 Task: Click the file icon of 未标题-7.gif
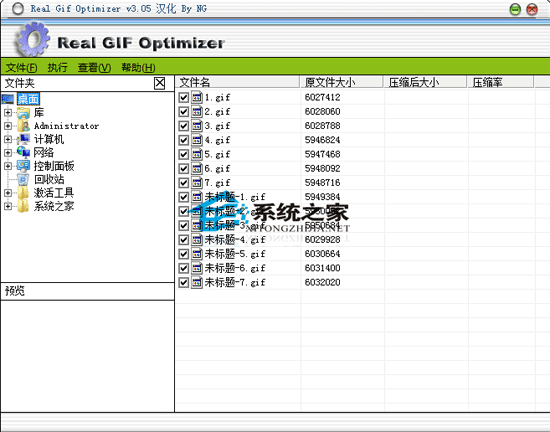click(197, 282)
